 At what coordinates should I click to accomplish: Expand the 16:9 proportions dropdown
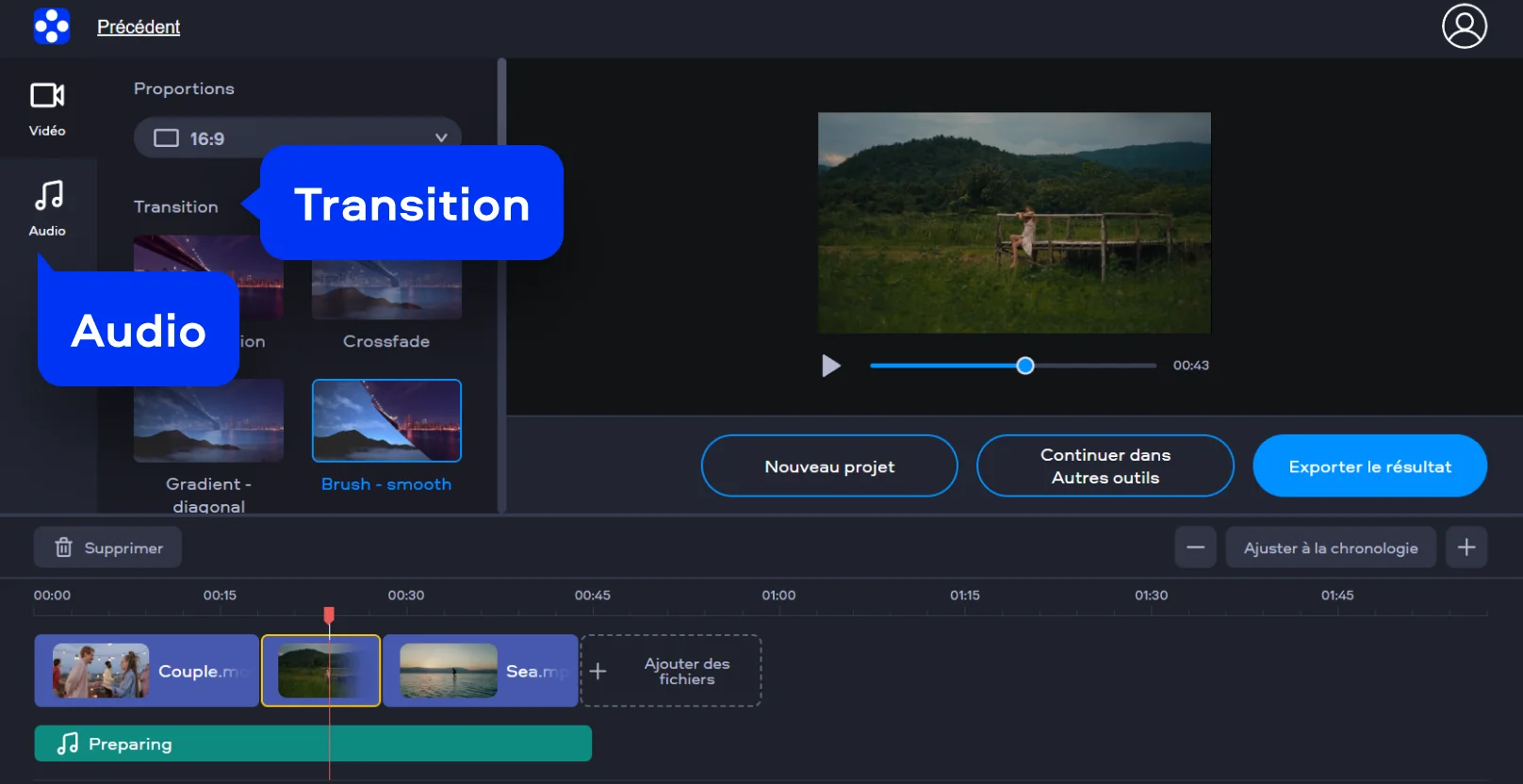pos(297,139)
